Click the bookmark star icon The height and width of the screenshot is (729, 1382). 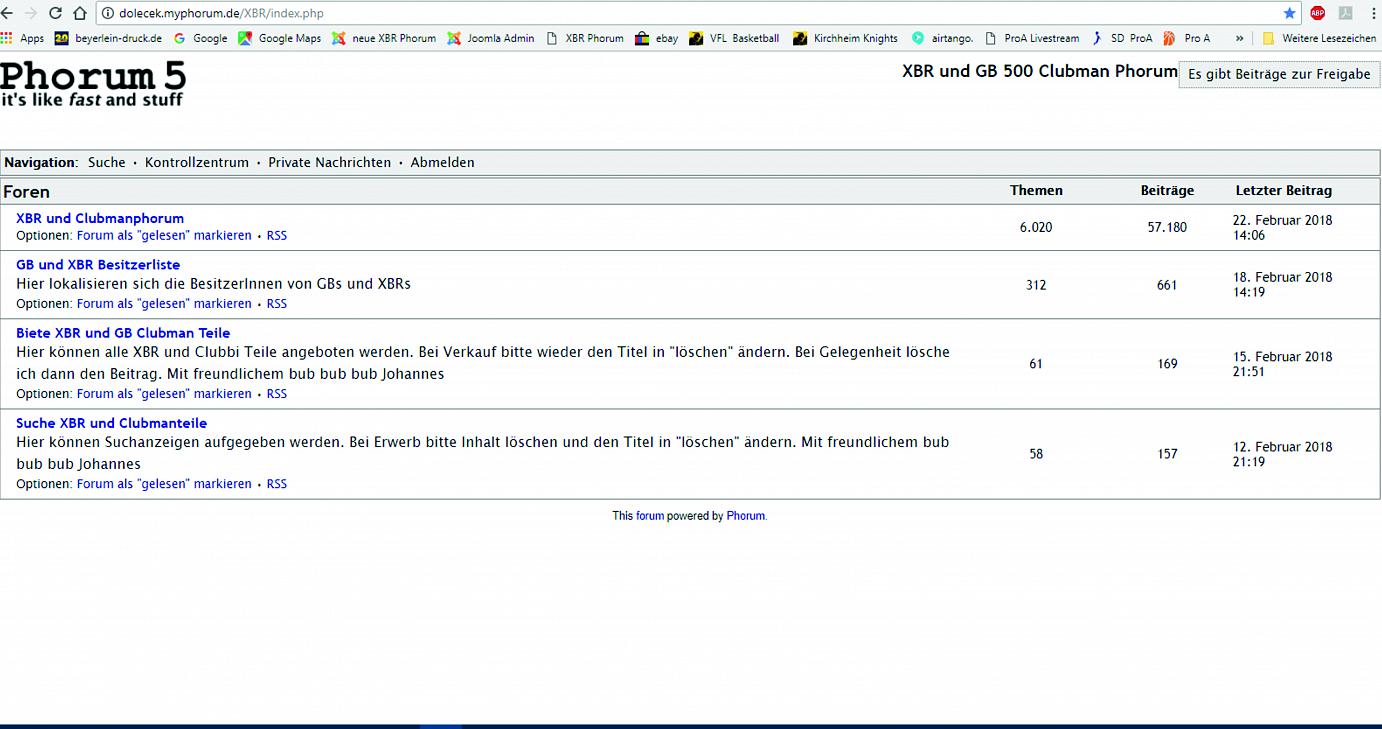tap(1289, 13)
